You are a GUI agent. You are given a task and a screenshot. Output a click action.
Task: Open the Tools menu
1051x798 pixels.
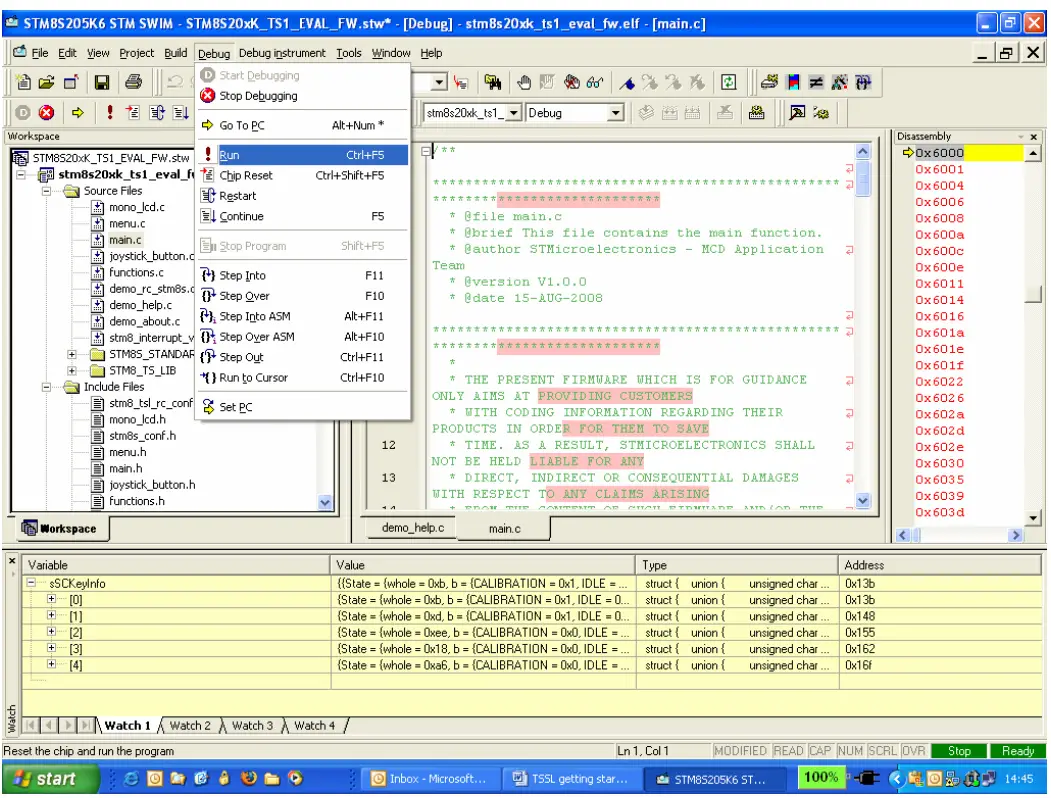pyautogui.click(x=348, y=53)
